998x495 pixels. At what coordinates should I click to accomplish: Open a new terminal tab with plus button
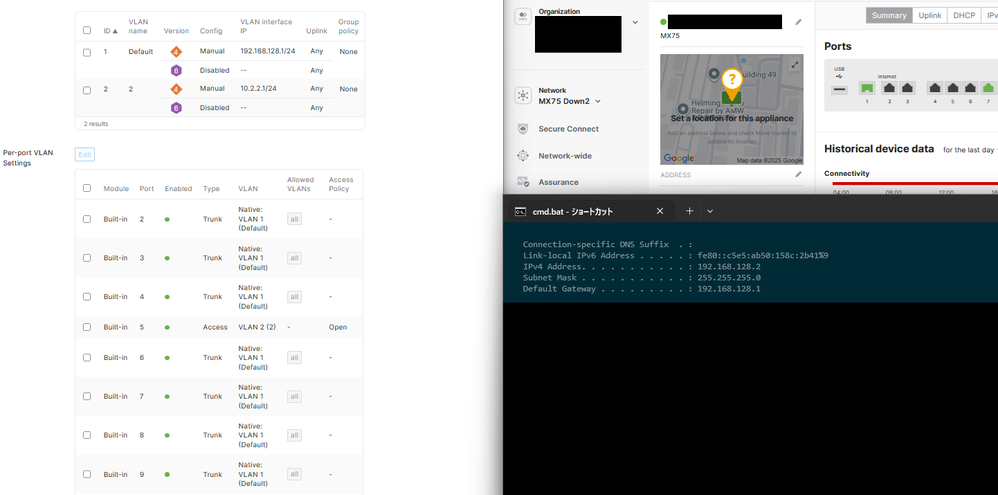pyautogui.click(x=689, y=211)
